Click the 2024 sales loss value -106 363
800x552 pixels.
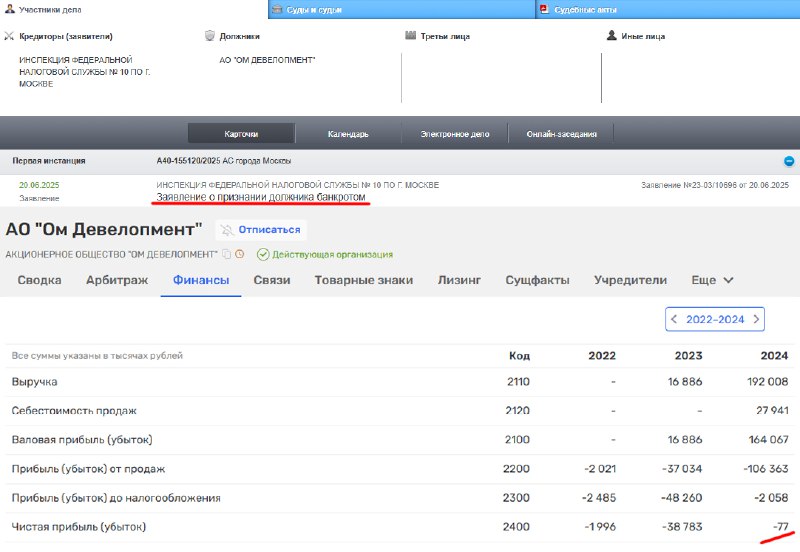coord(766,469)
